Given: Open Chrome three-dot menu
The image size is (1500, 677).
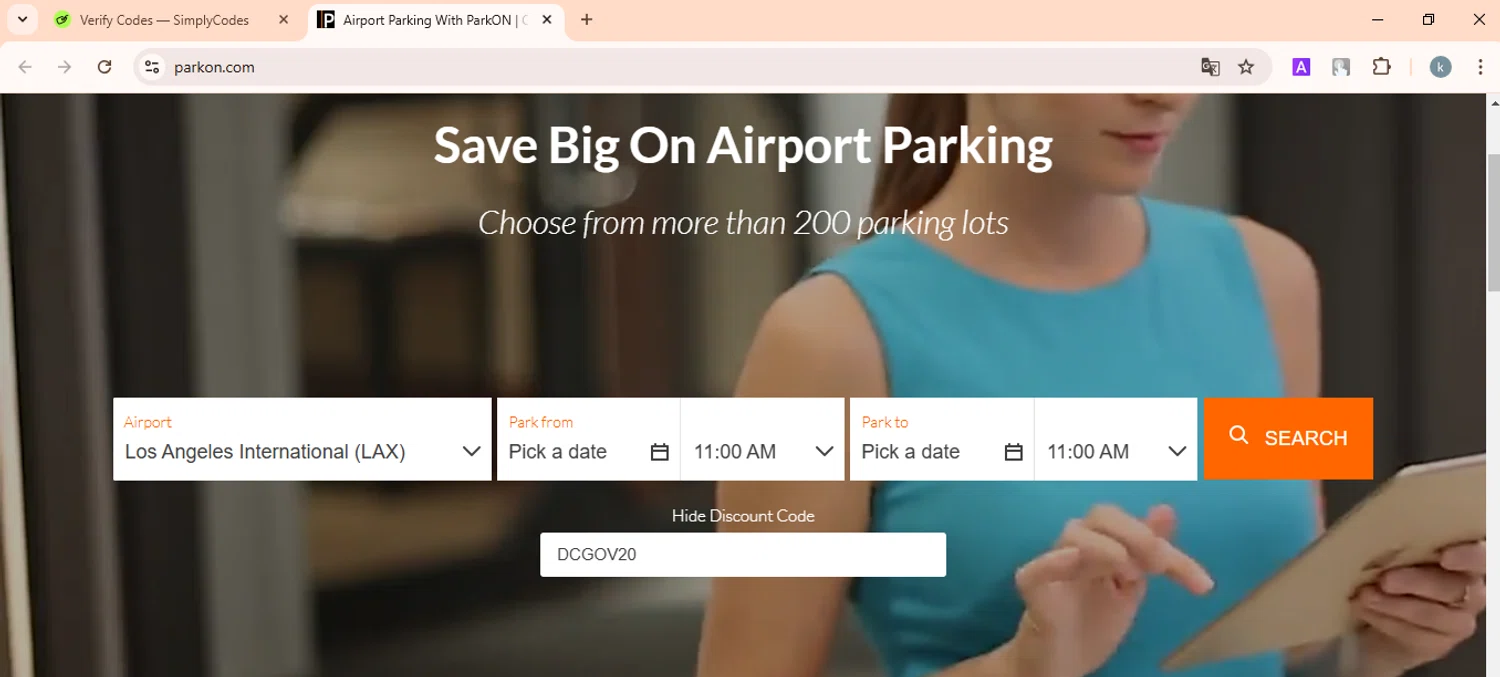Looking at the screenshot, I should [x=1480, y=67].
